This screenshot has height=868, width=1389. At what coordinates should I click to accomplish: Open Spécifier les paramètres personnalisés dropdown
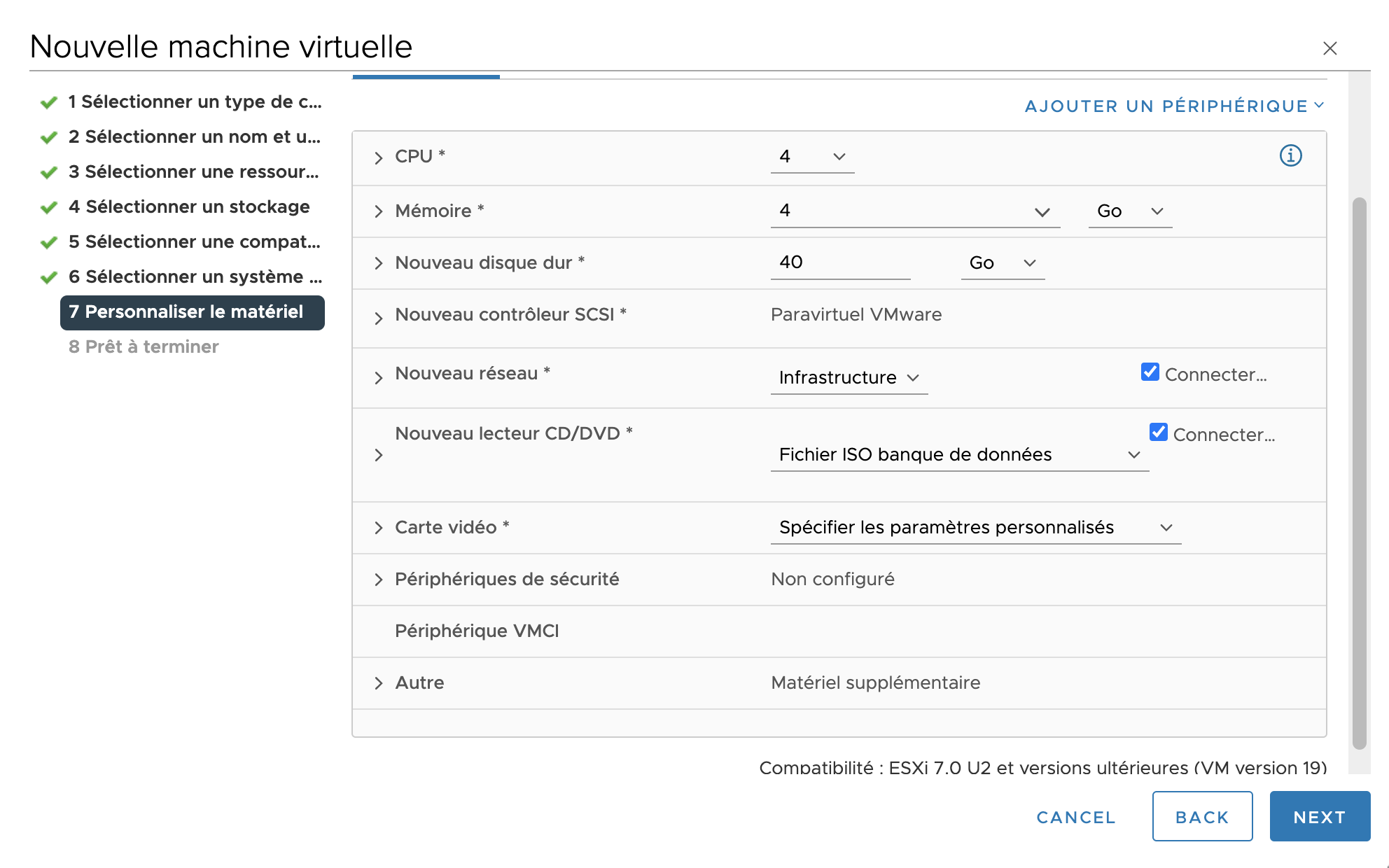tap(976, 528)
